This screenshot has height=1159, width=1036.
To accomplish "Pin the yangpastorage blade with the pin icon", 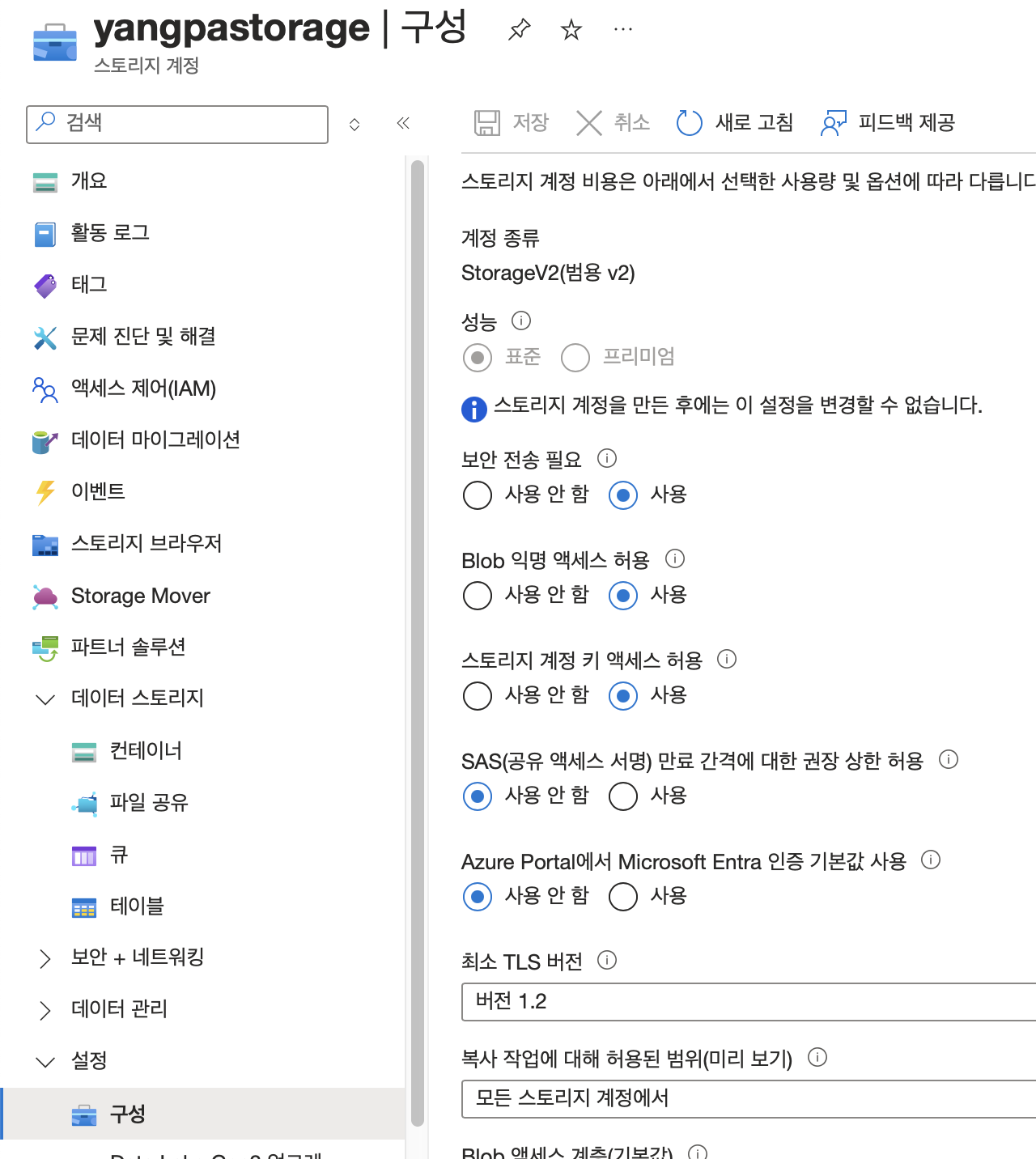I will click(519, 30).
